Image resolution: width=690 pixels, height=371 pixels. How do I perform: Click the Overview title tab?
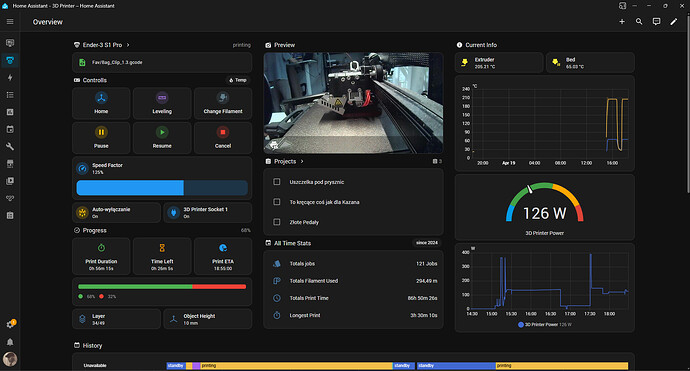tap(48, 22)
